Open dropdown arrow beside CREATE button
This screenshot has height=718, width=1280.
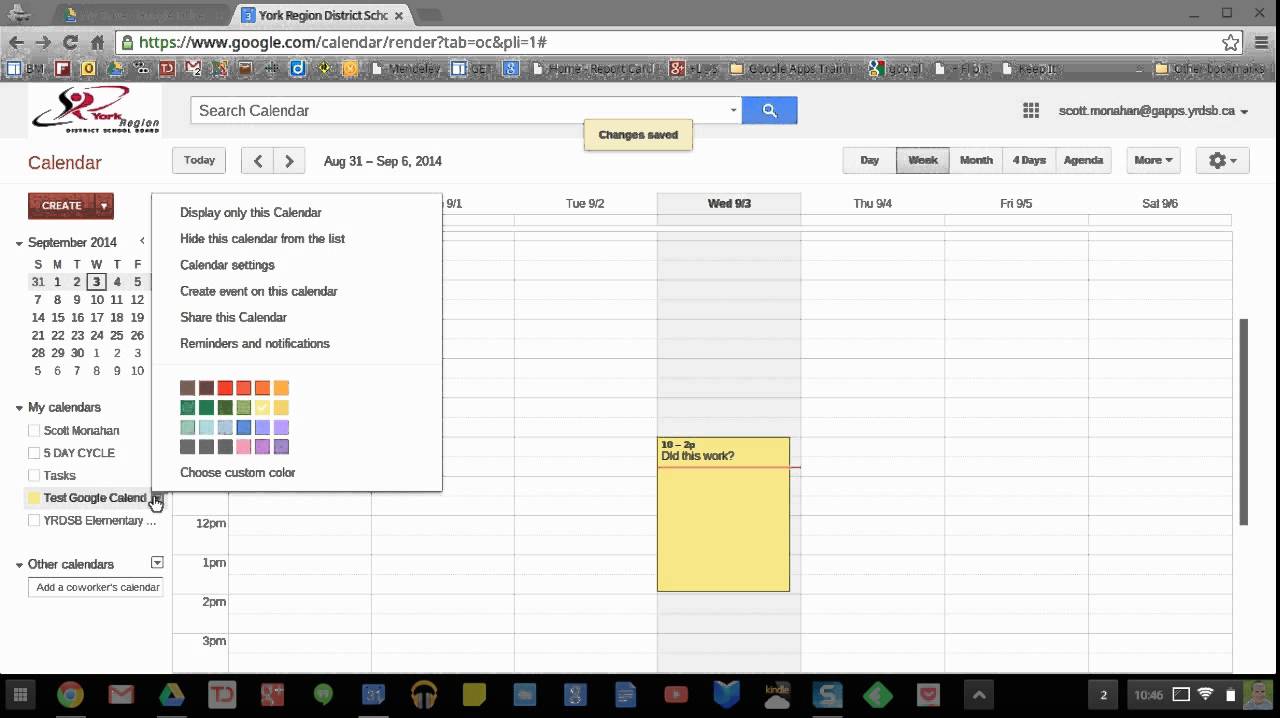tap(104, 206)
